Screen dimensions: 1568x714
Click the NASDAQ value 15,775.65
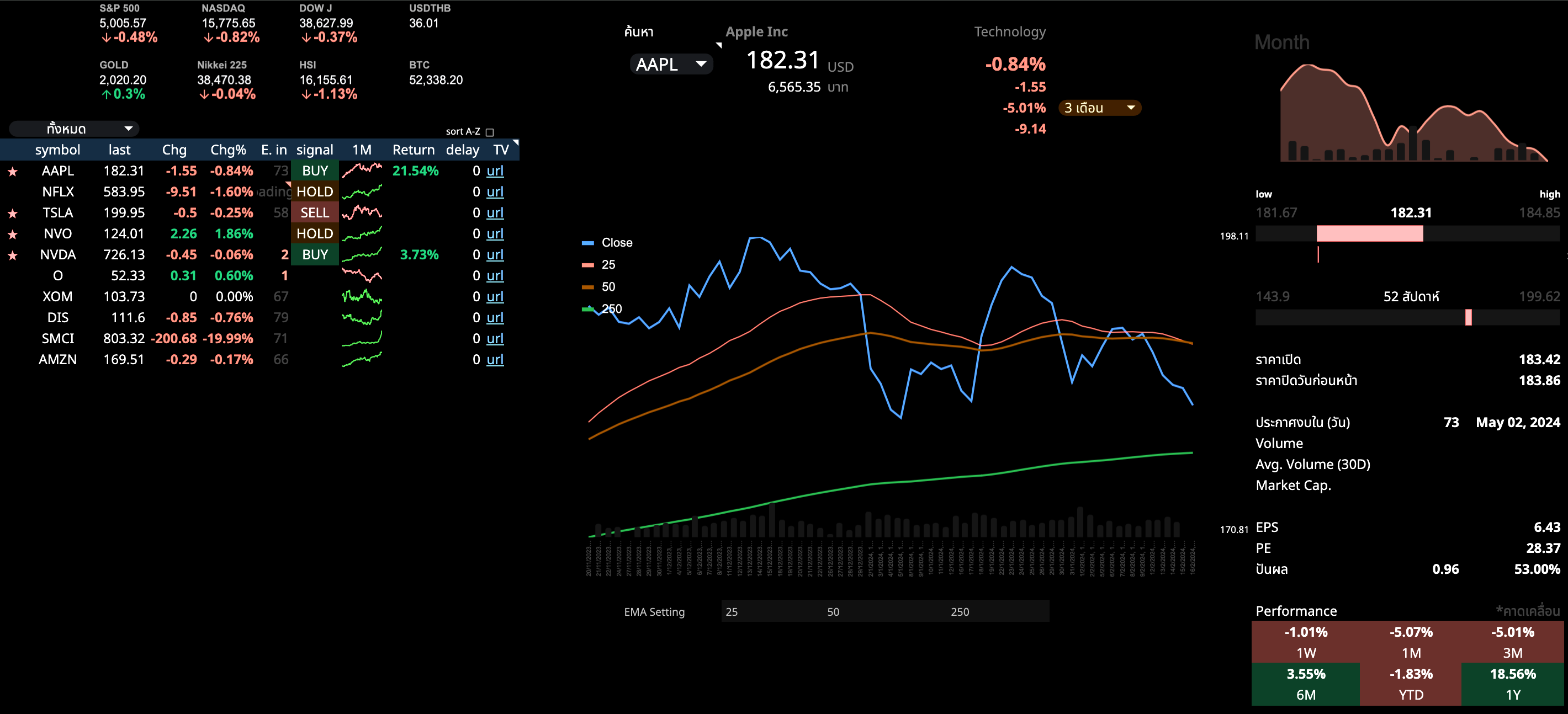pyautogui.click(x=229, y=23)
